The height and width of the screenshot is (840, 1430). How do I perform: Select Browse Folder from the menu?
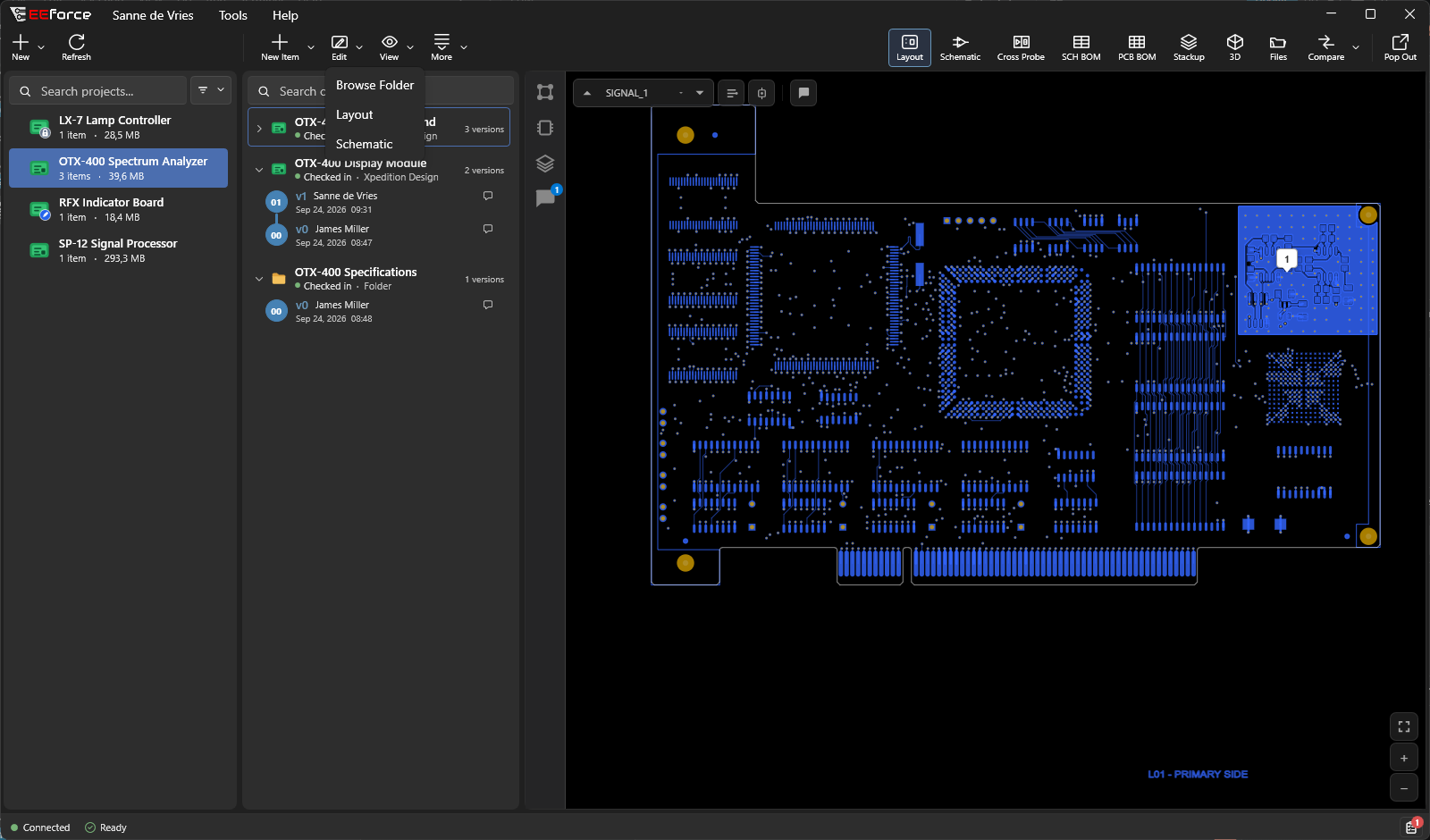point(375,85)
